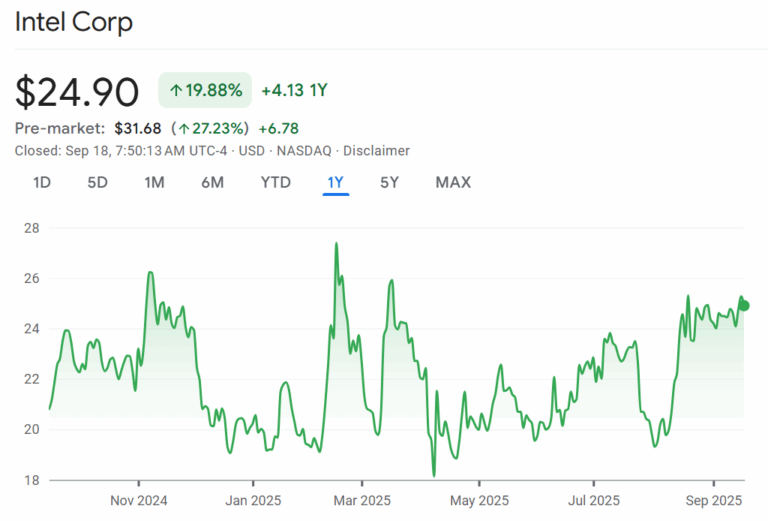Click the Mar 2025 axis label
Screen dimensions: 768x521
click(x=362, y=500)
